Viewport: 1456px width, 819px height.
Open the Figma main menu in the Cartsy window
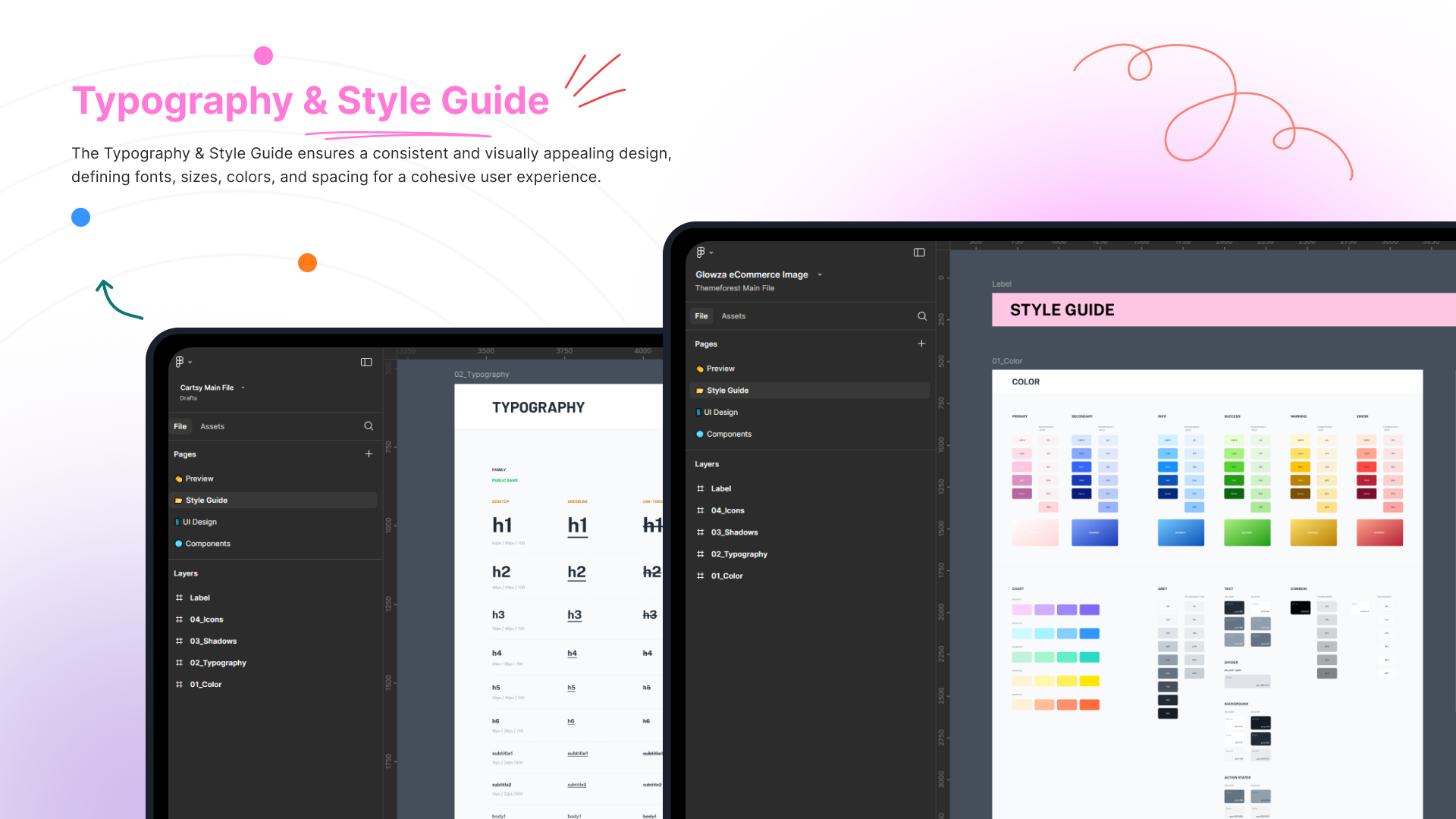181,362
